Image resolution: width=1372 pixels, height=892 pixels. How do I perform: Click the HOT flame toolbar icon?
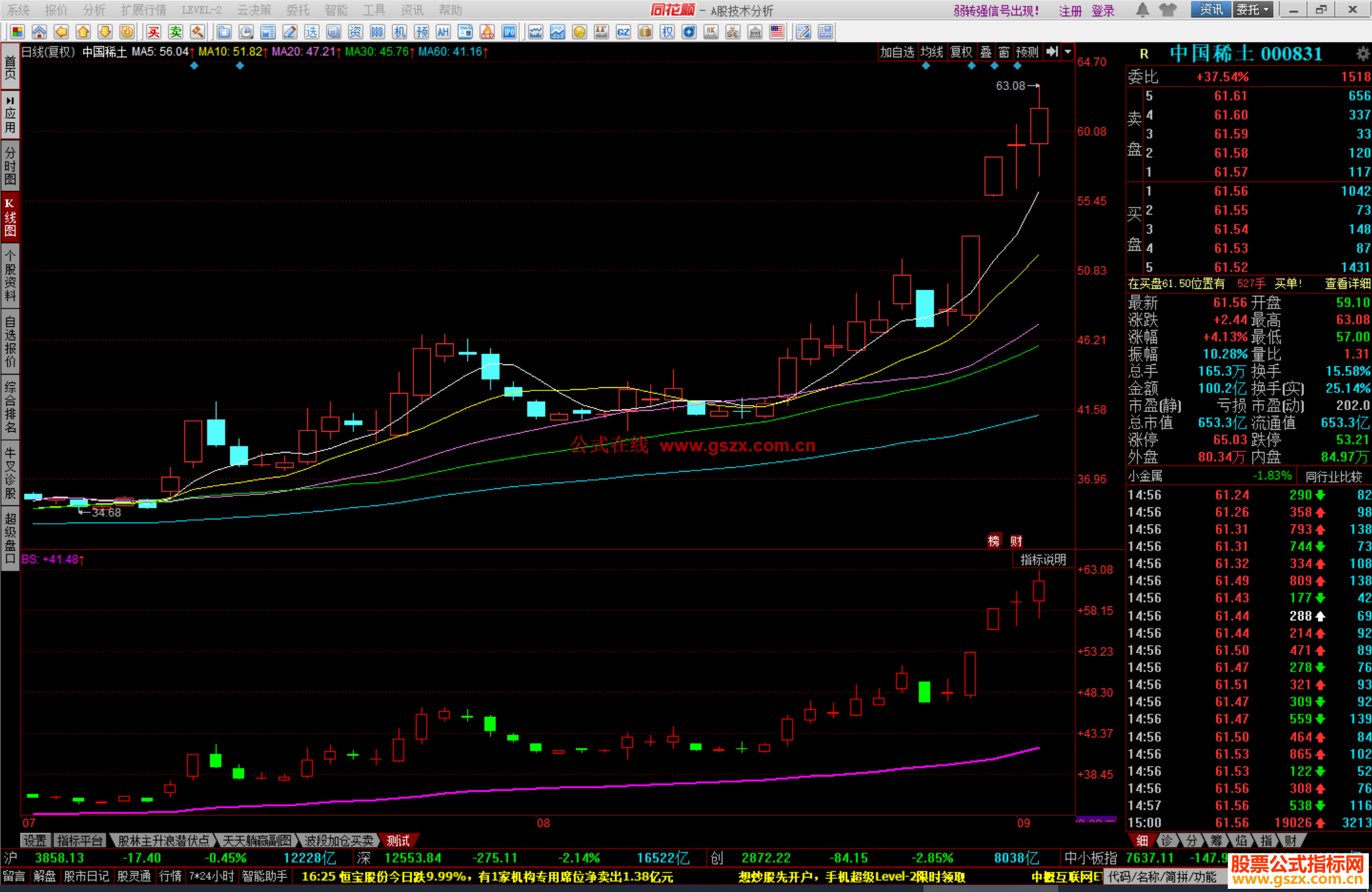tap(487, 32)
